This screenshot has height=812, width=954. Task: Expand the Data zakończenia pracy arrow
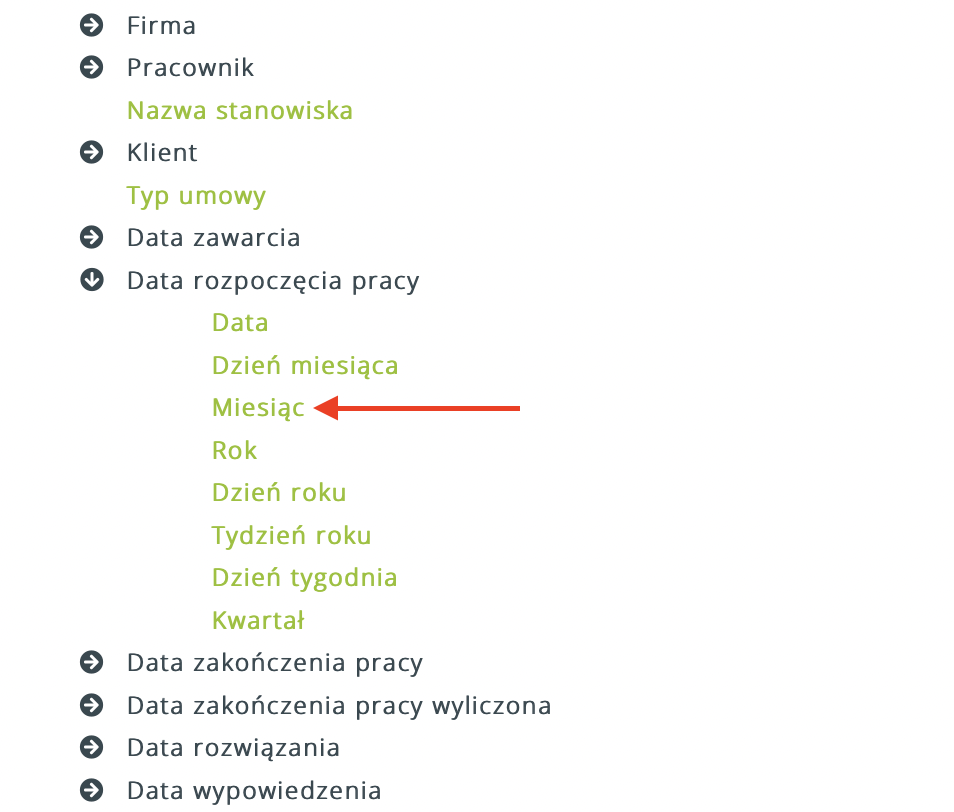(x=91, y=663)
